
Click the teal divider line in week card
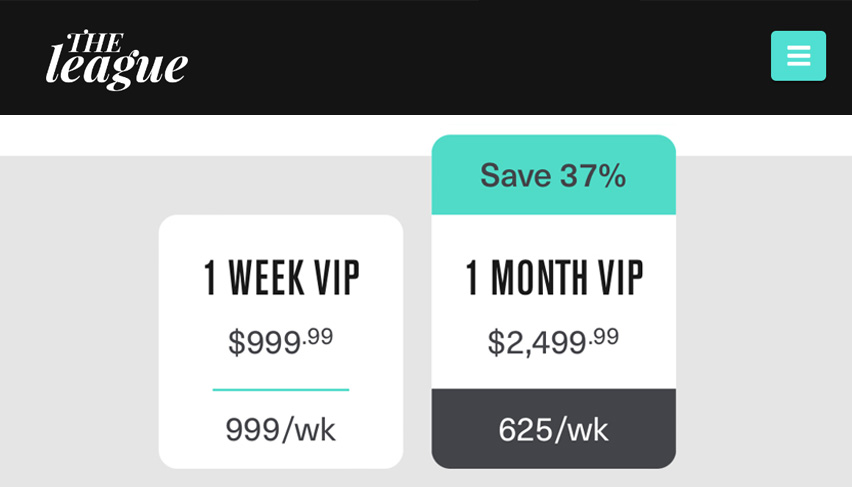pos(281,390)
